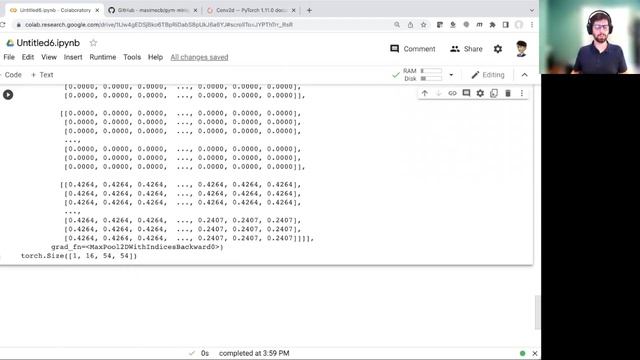Bookmark this page with the star icon
The image size is (640, 360).
pyautogui.click(x=424, y=25)
